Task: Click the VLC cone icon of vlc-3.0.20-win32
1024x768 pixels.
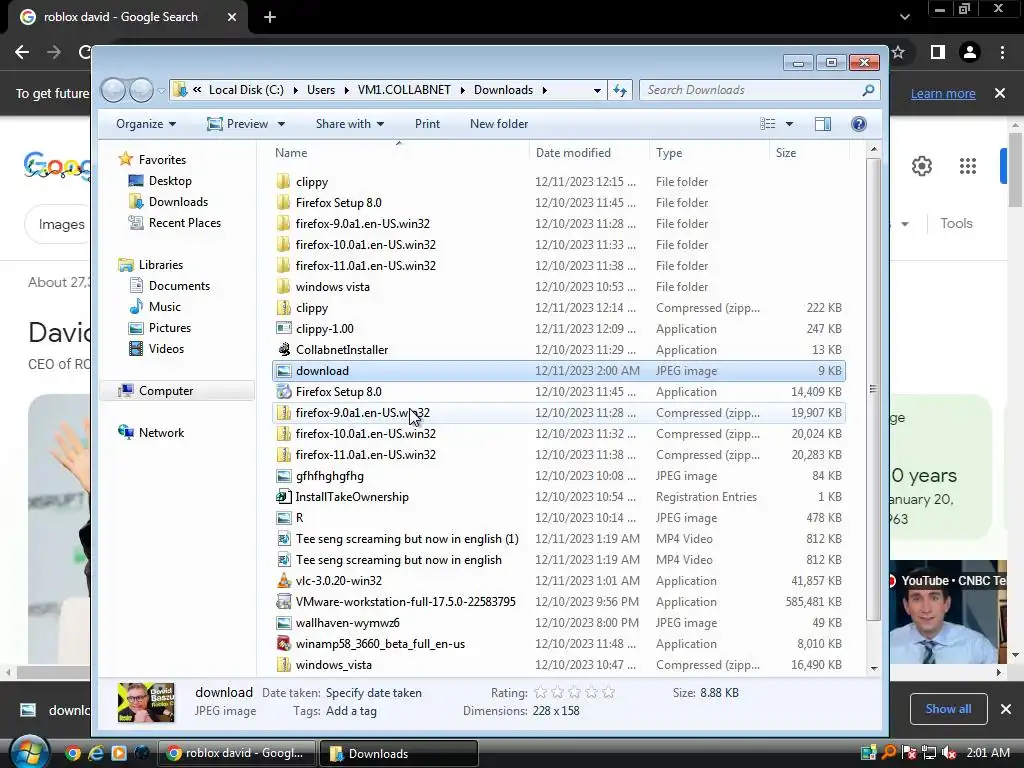Action: tap(283, 581)
